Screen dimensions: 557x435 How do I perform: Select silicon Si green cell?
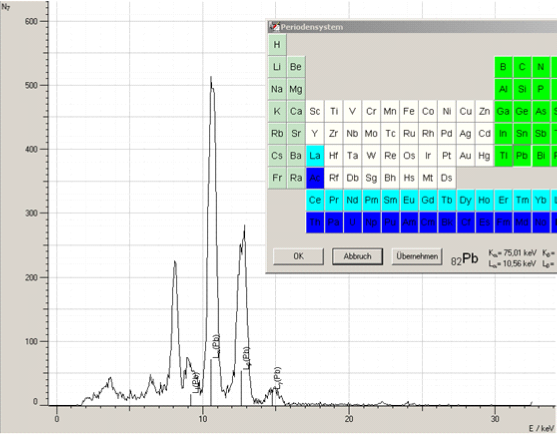coord(522,89)
